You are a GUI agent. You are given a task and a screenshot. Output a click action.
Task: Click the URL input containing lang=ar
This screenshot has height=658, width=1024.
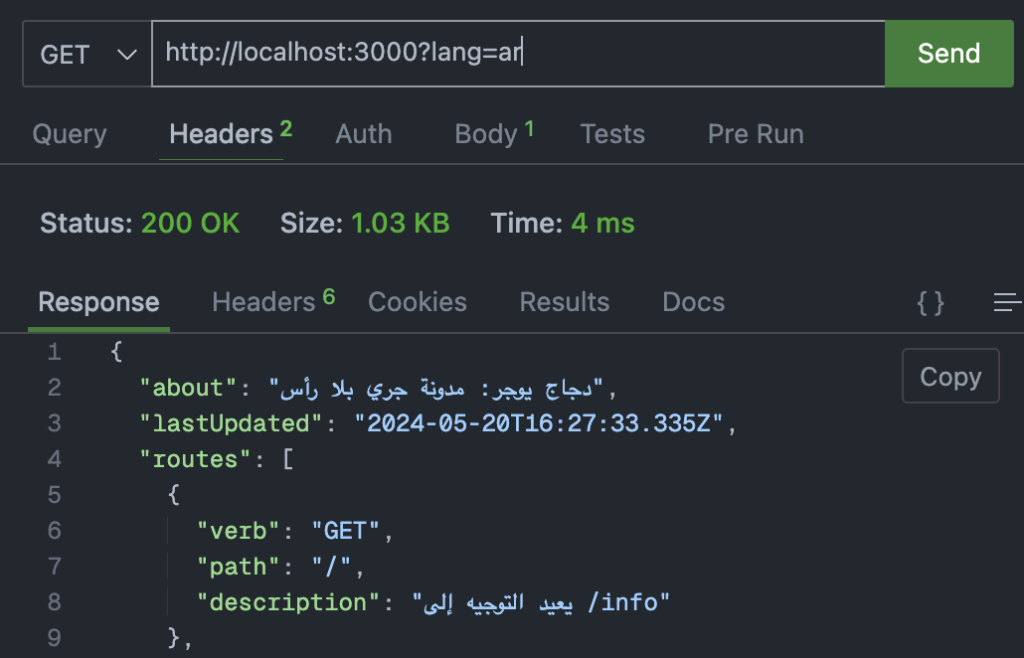(x=518, y=54)
